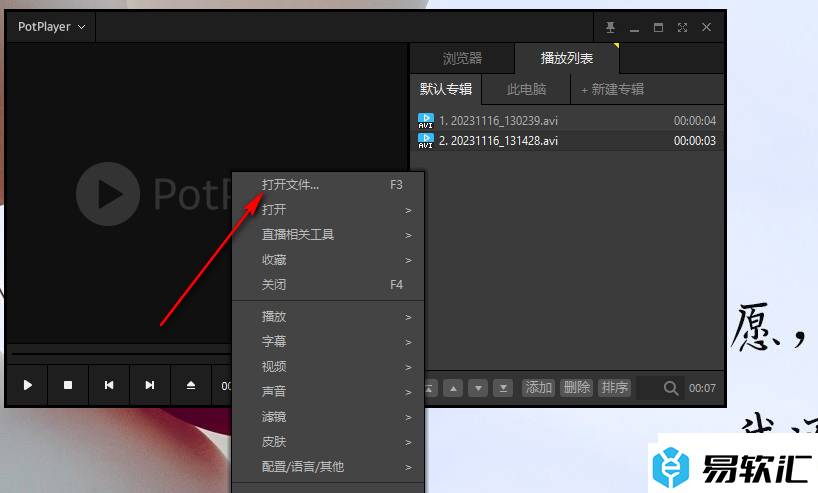Skip to the next track
The image size is (818, 493).
click(150, 385)
